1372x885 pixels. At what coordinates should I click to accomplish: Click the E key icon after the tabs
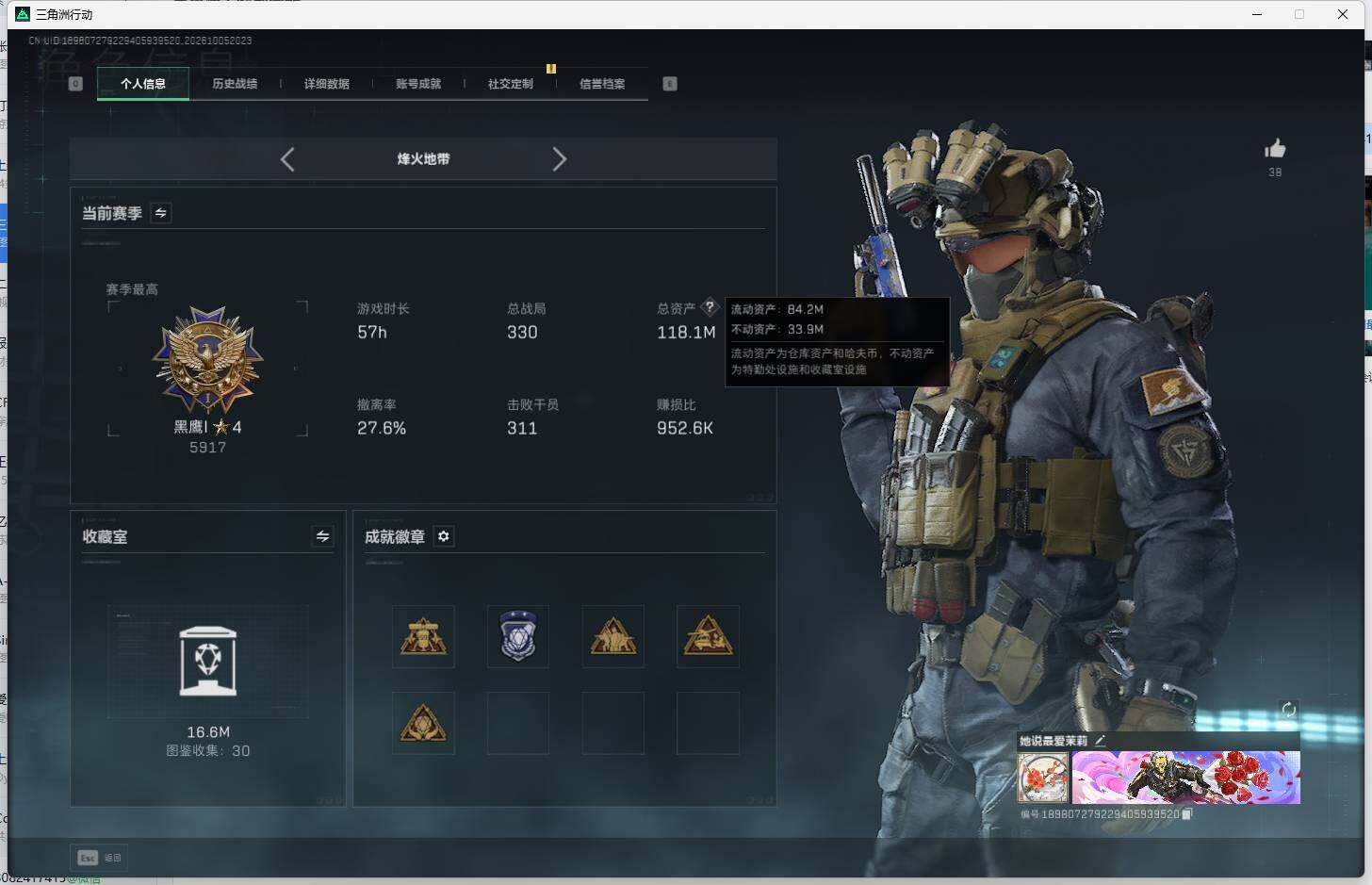point(670,84)
